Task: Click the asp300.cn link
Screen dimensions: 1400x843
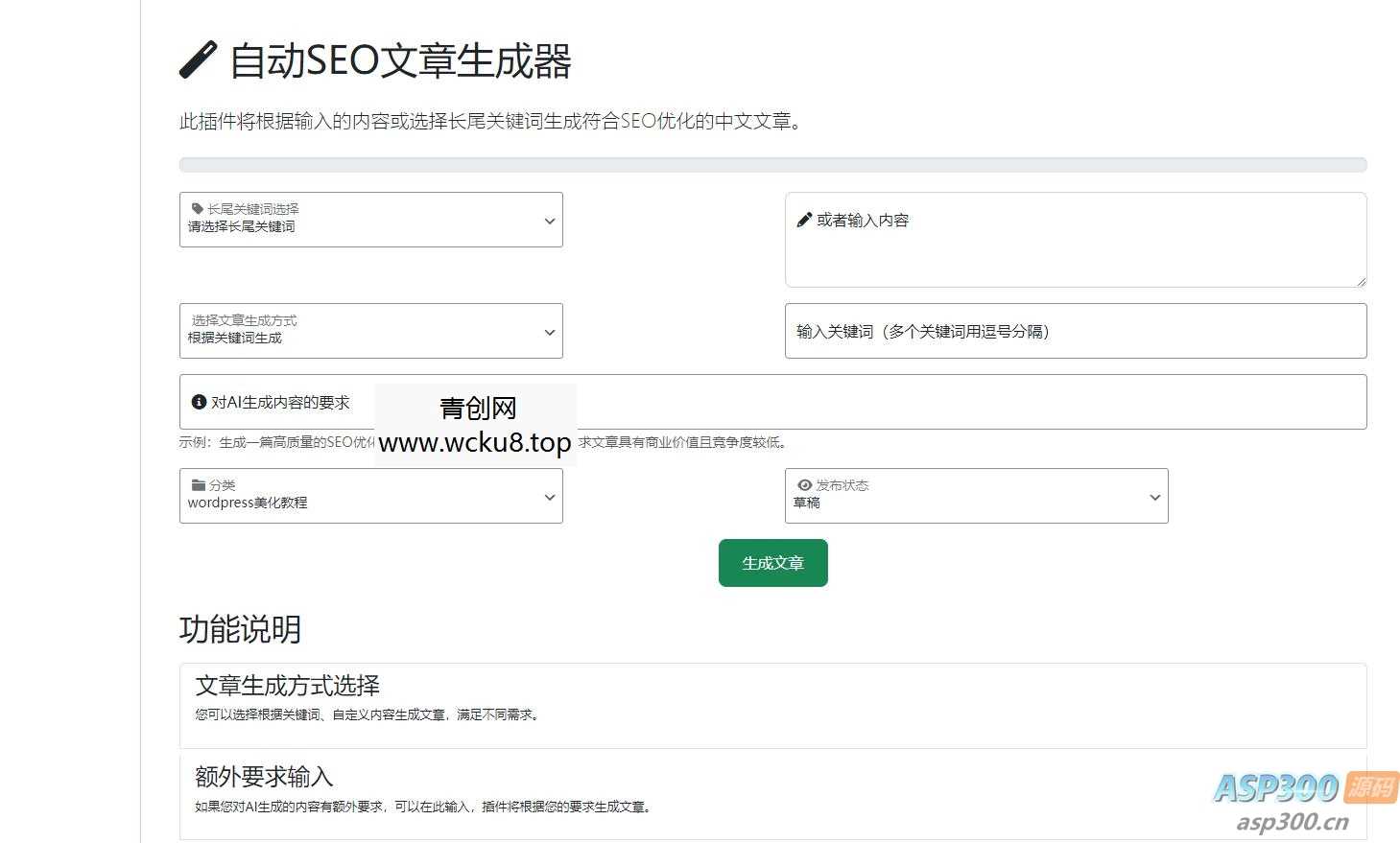Action: pyautogui.click(x=1293, y=822)
